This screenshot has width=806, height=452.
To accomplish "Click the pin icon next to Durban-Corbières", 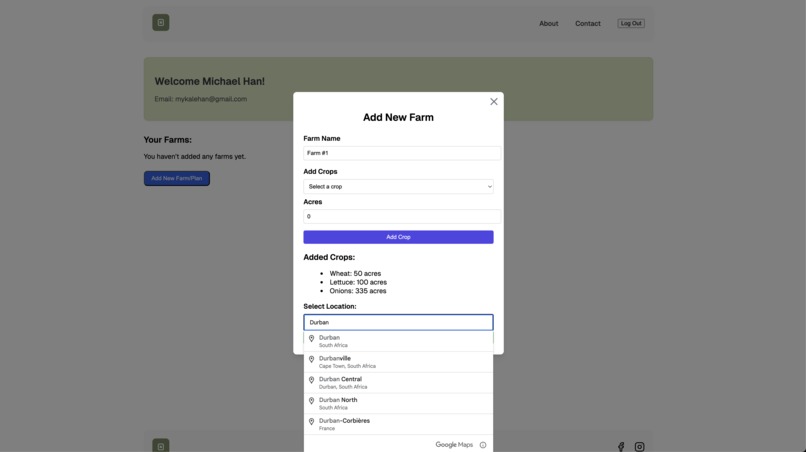I will (311, 422).
